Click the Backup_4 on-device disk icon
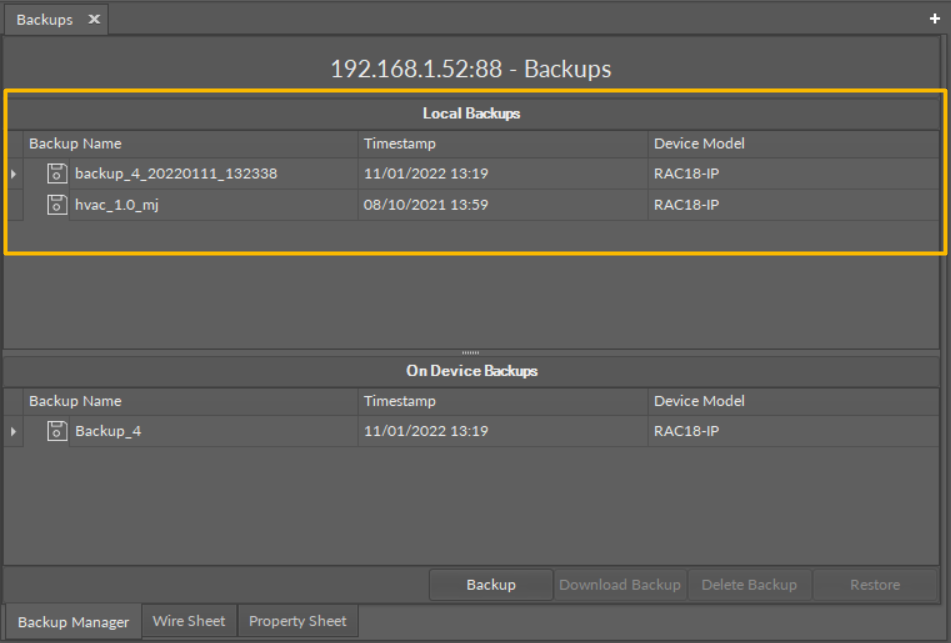 pos(57,432)
